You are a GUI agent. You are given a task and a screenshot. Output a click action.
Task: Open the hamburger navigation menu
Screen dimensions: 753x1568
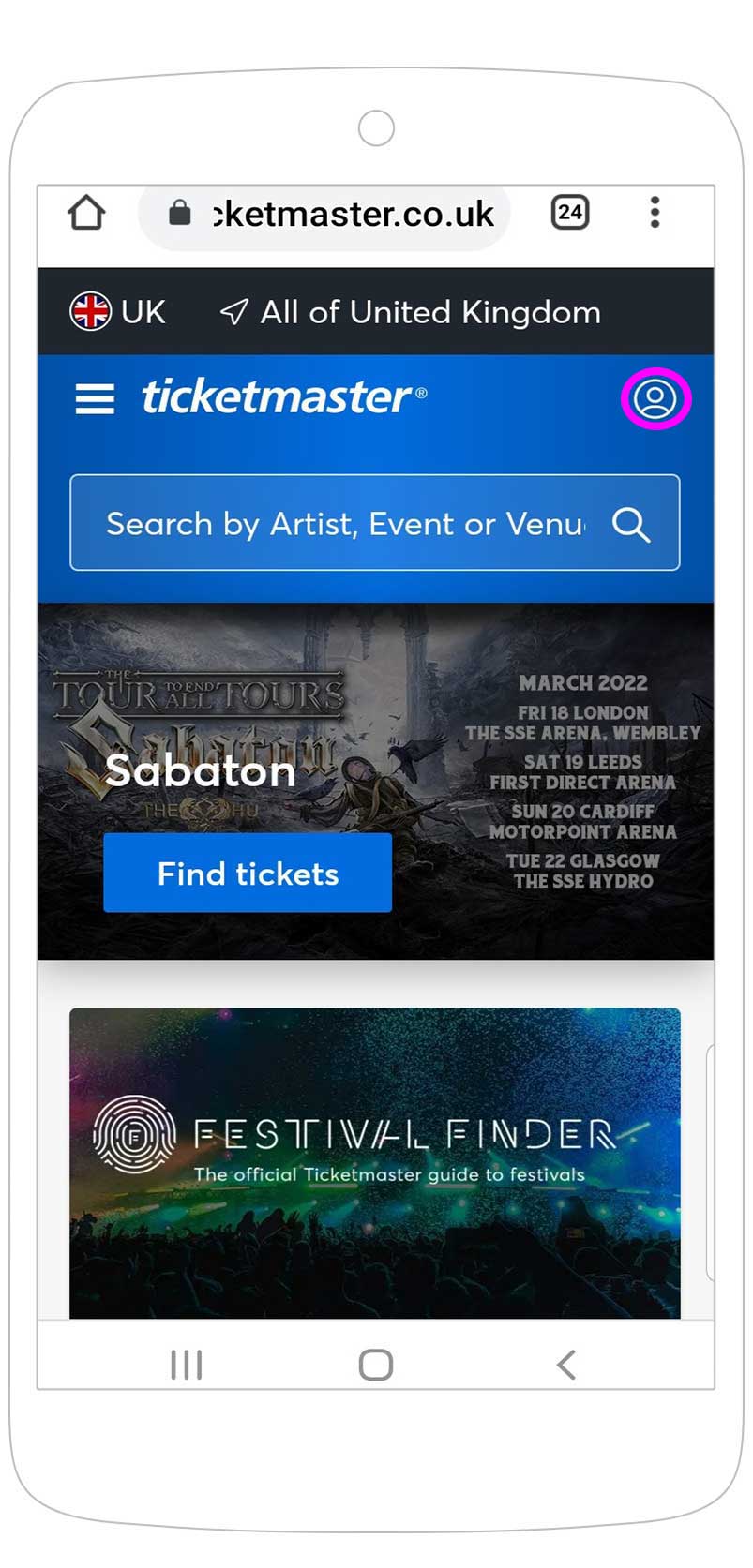pyautogui.click(x=95, y=399)
